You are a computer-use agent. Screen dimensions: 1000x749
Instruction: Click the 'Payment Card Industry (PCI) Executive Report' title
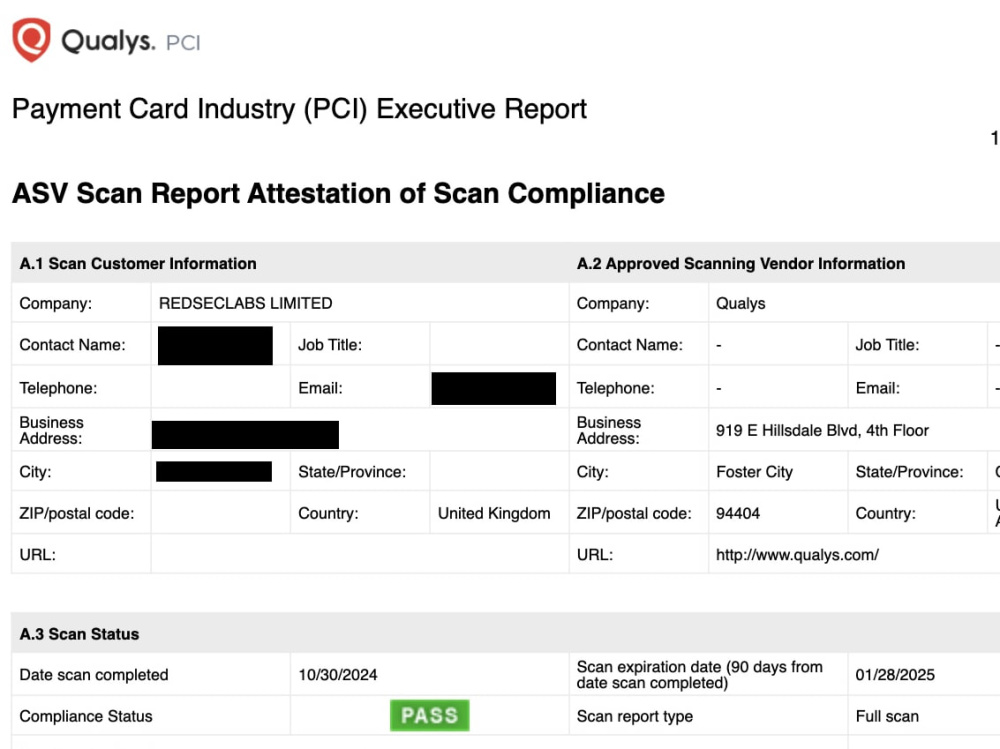[299, 108]
